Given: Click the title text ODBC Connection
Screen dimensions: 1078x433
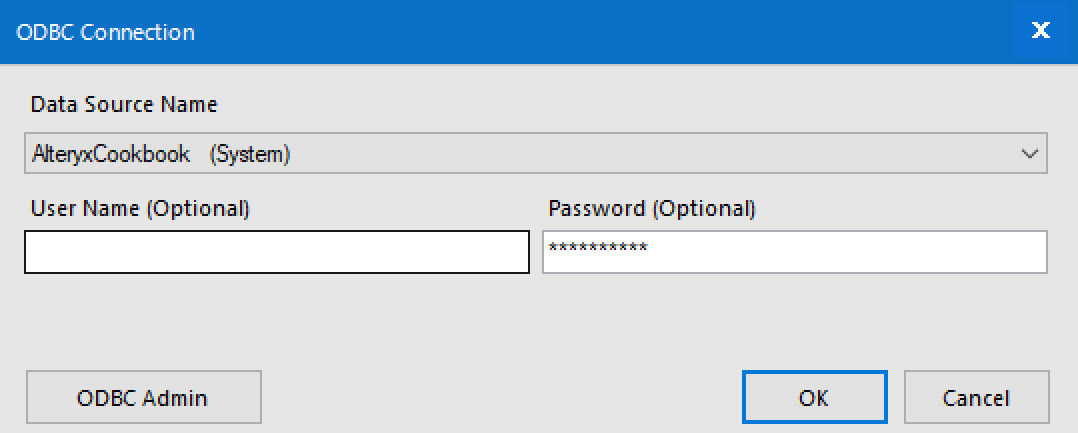Looking at the screenshot, I should 105,32.
